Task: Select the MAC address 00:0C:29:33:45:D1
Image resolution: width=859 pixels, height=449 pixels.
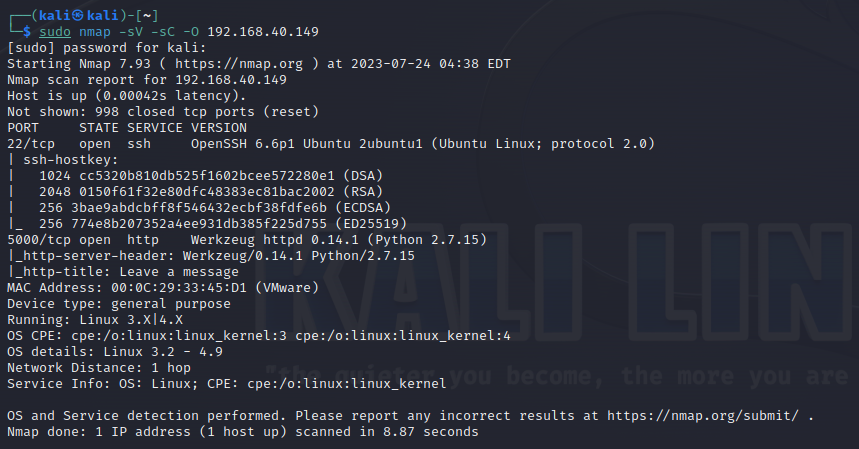Action: click(x=179, y=288)
